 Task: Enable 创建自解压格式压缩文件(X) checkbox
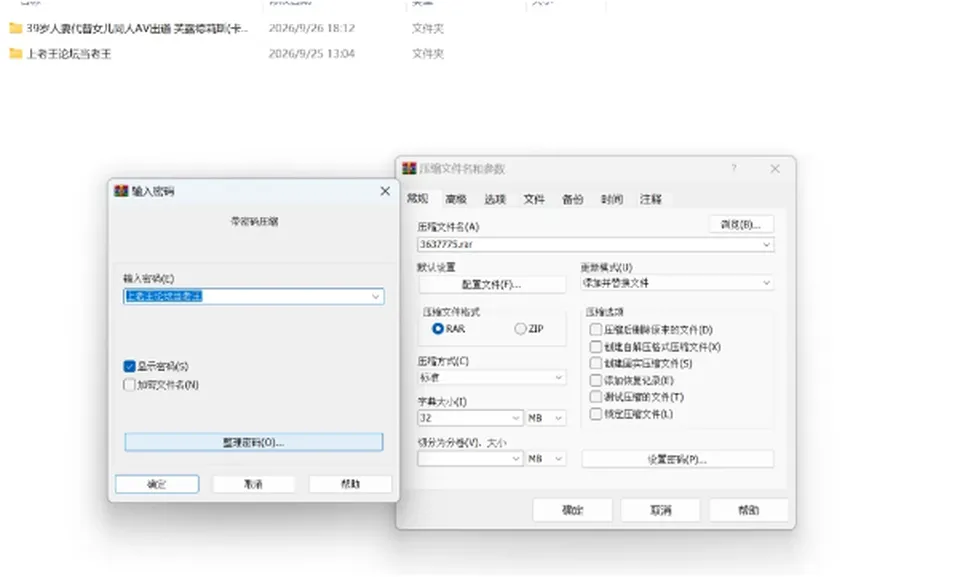[x=596, y=347]
